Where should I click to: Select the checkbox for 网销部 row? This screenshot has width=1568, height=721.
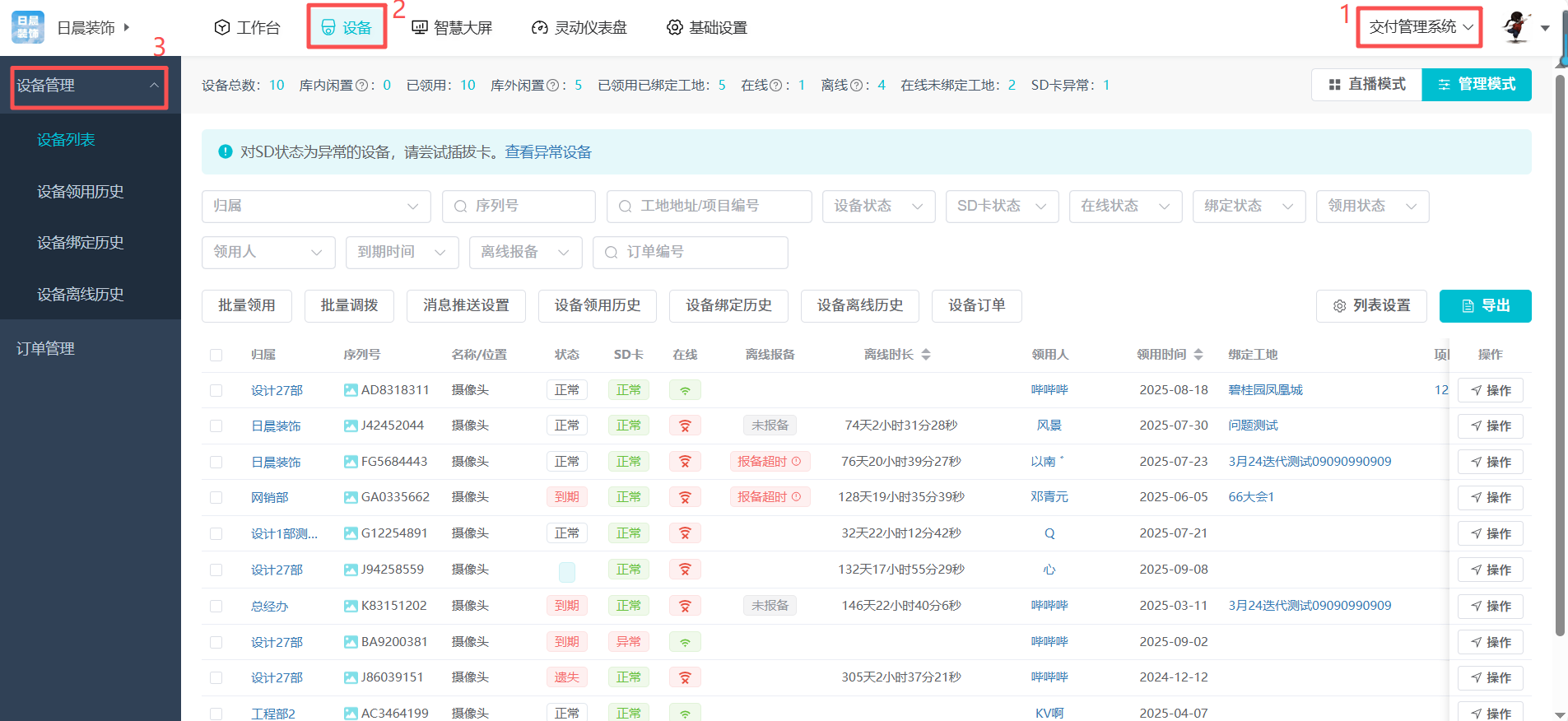coord(216,498)
